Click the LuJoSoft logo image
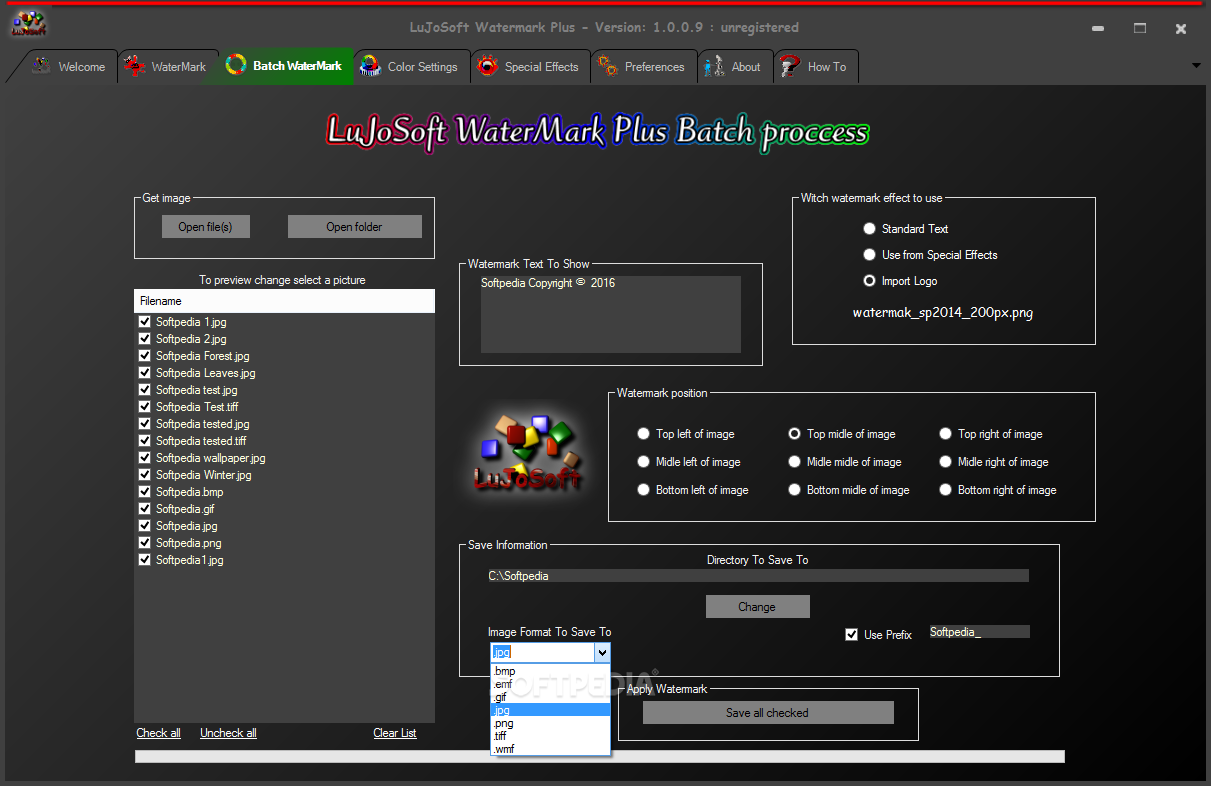Viewport: 1211px width, 786px height. 528,452
